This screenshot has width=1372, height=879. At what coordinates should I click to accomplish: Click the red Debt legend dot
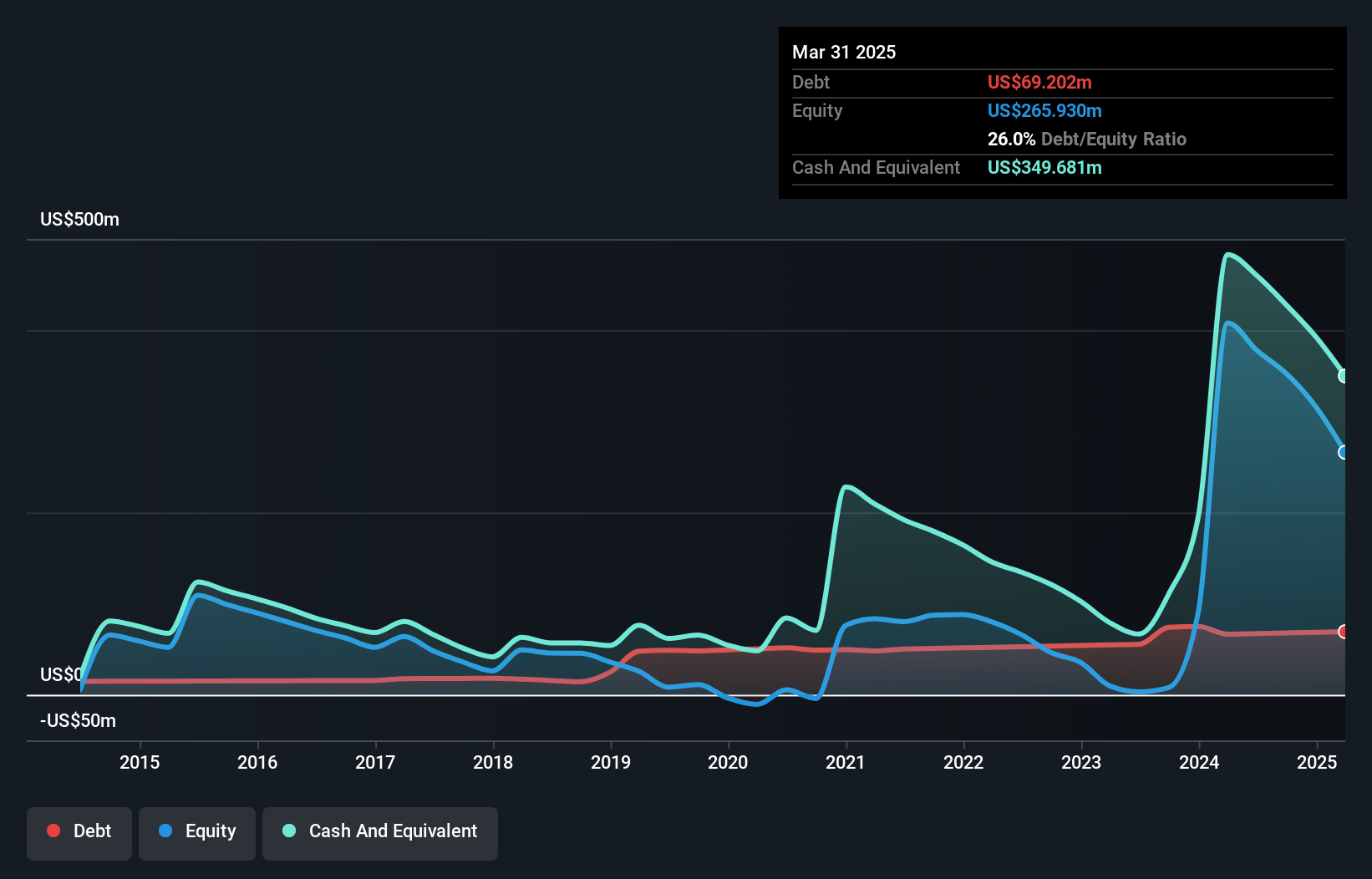(x=53, y=831)
